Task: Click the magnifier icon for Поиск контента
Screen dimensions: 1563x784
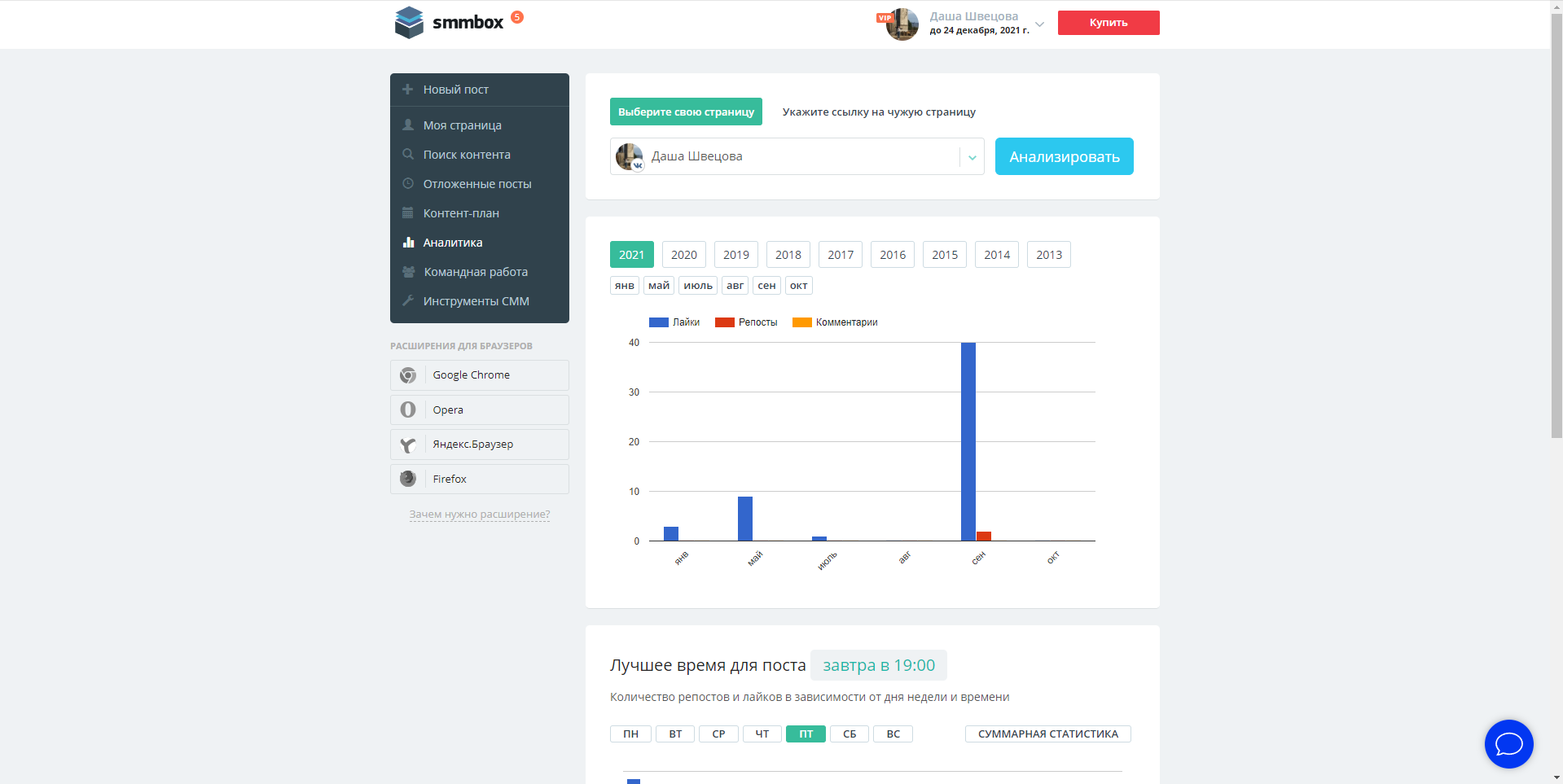Action: tap(408, 155)
